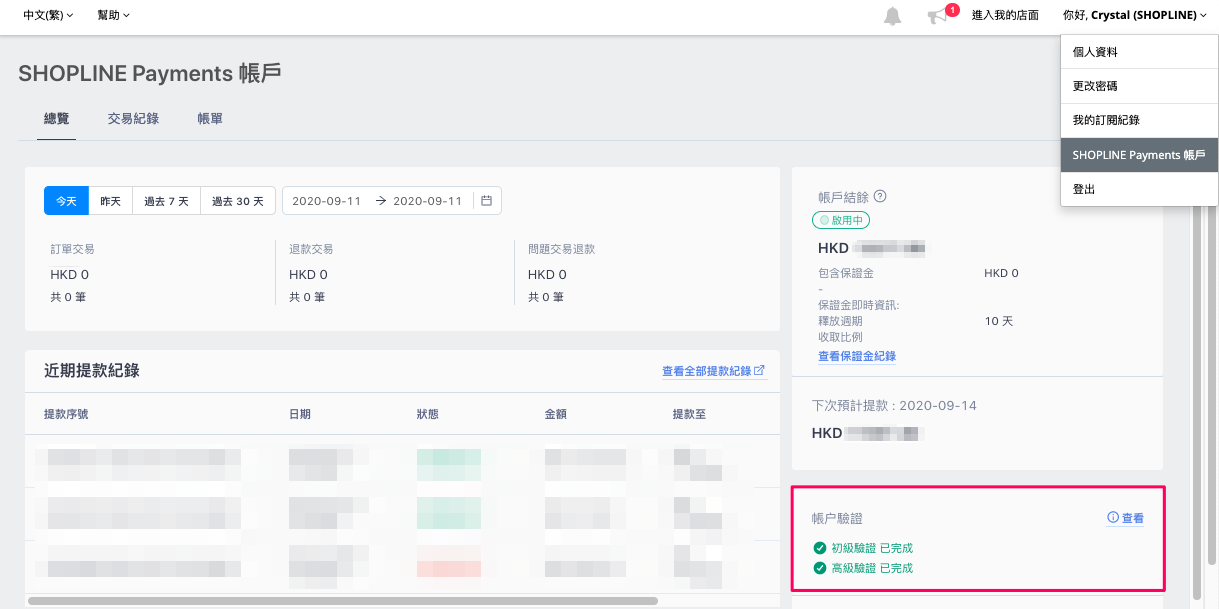Click help icon next to 帳戶結餘
The image size is (1219, 609).
click(x=880, y=197)
